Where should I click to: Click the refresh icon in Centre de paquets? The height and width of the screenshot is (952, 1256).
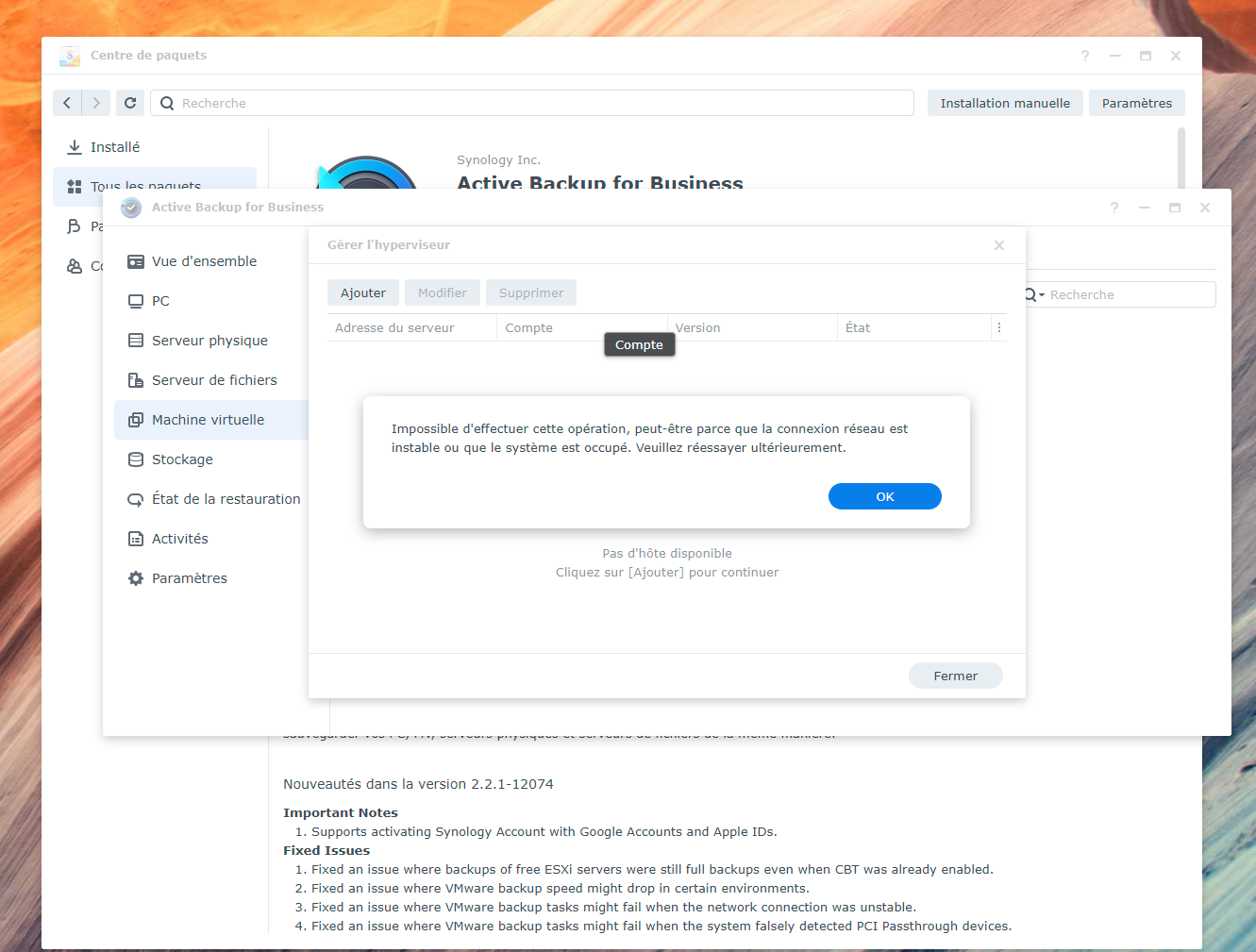pyautogui.click(x=130, y=103)
